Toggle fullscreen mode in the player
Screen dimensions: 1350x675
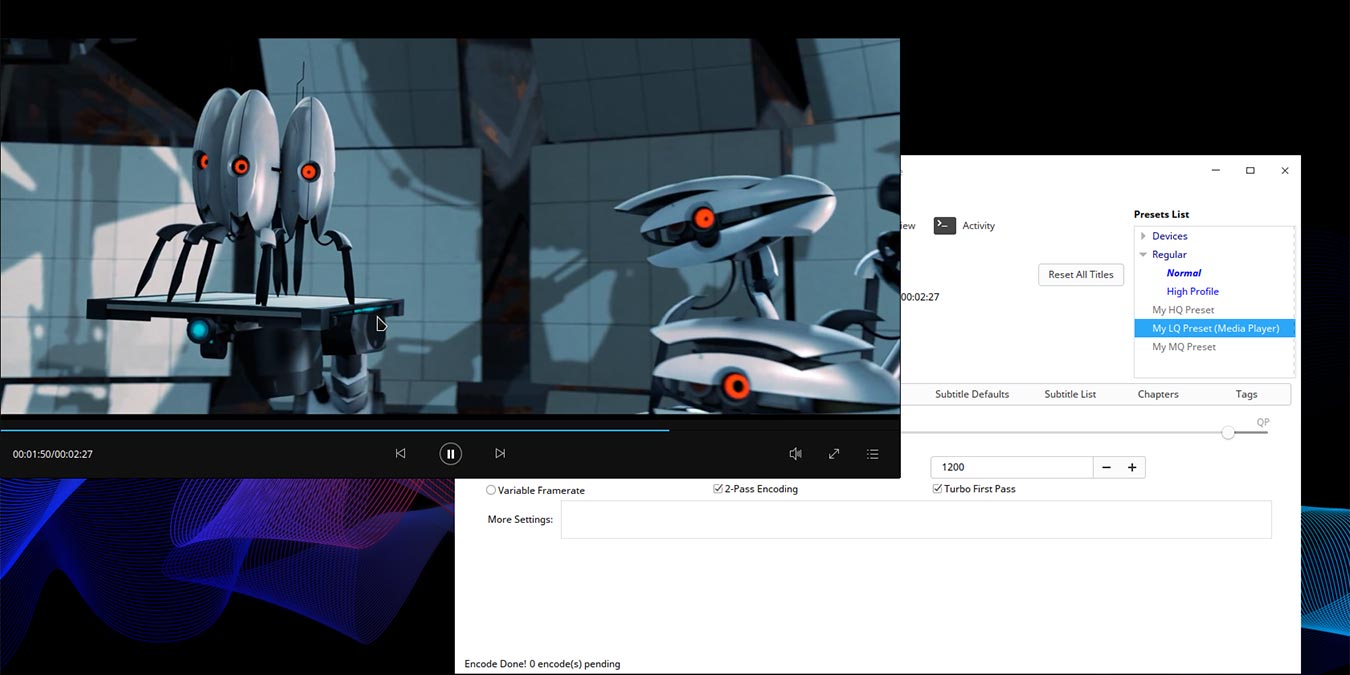point(834,453)
